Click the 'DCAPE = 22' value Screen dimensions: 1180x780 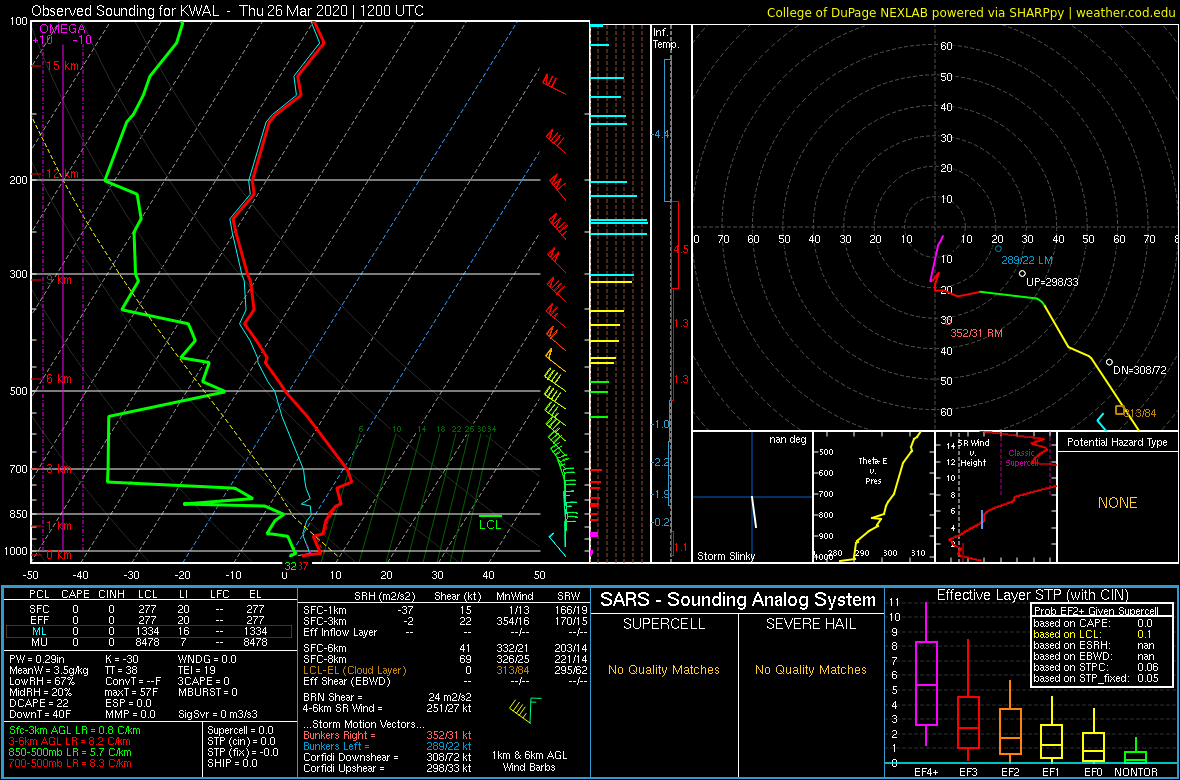point(38,703)
